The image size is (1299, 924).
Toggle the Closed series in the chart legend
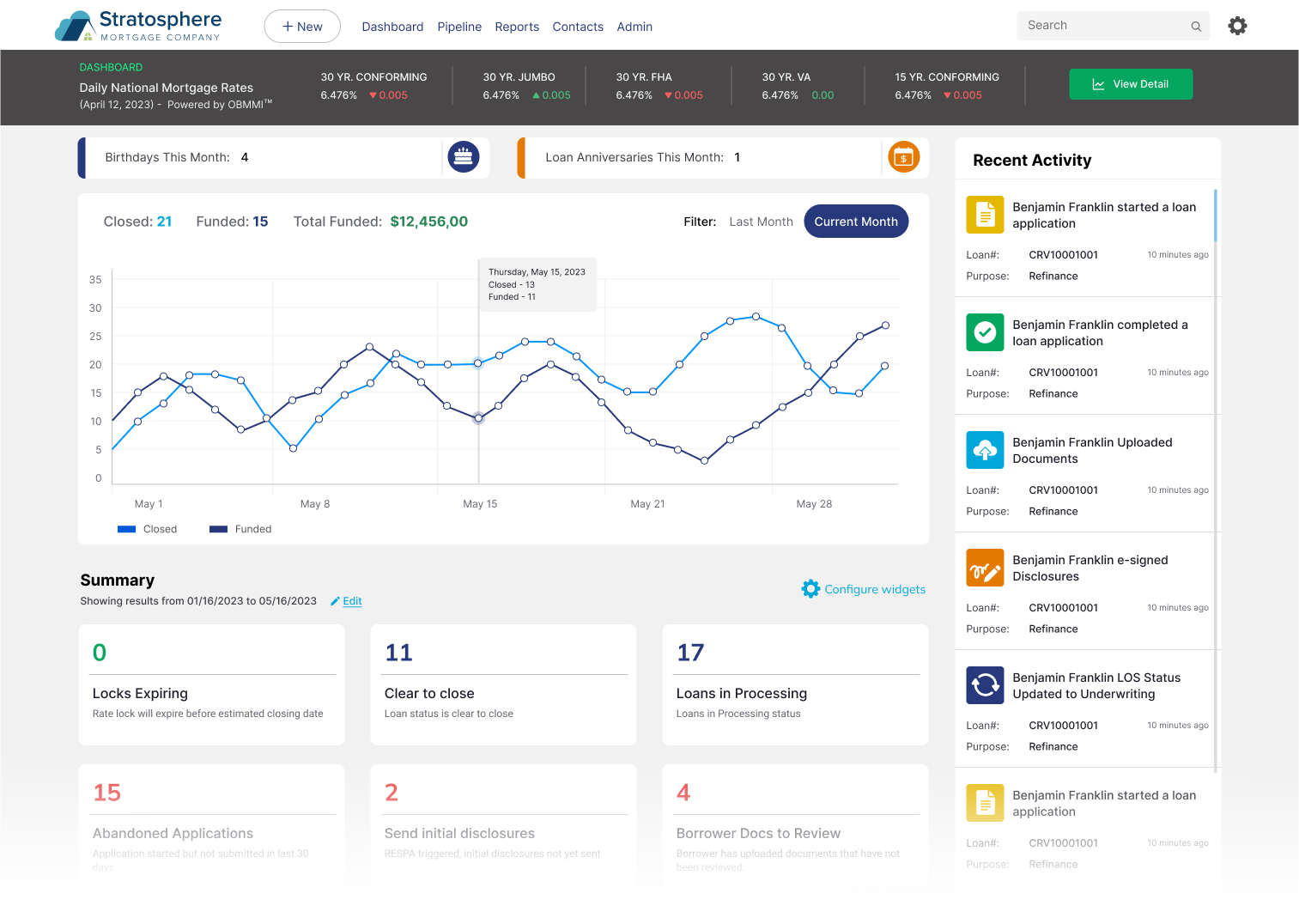[148, 528]
